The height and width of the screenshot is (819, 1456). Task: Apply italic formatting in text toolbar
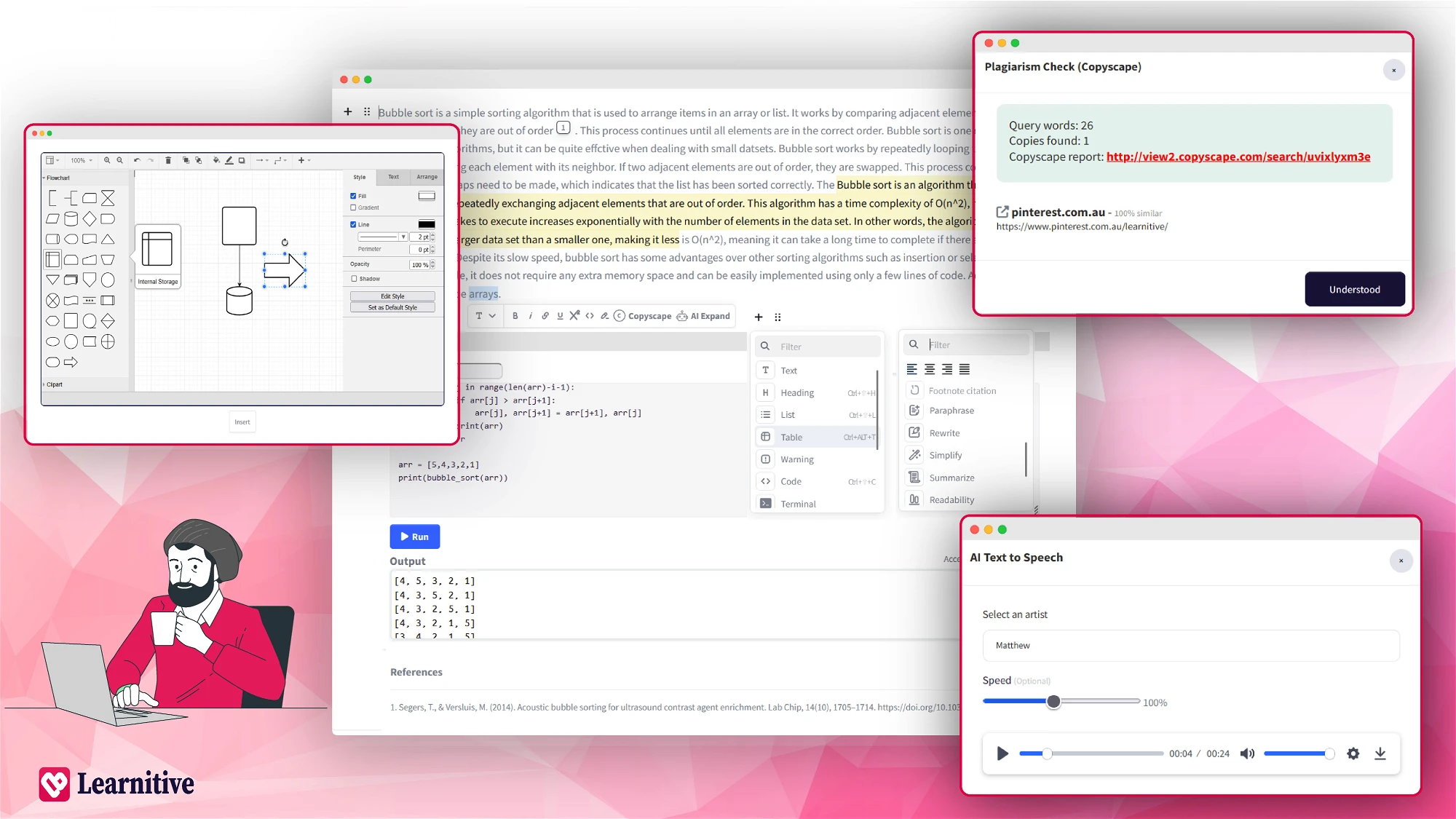[530, 316]
